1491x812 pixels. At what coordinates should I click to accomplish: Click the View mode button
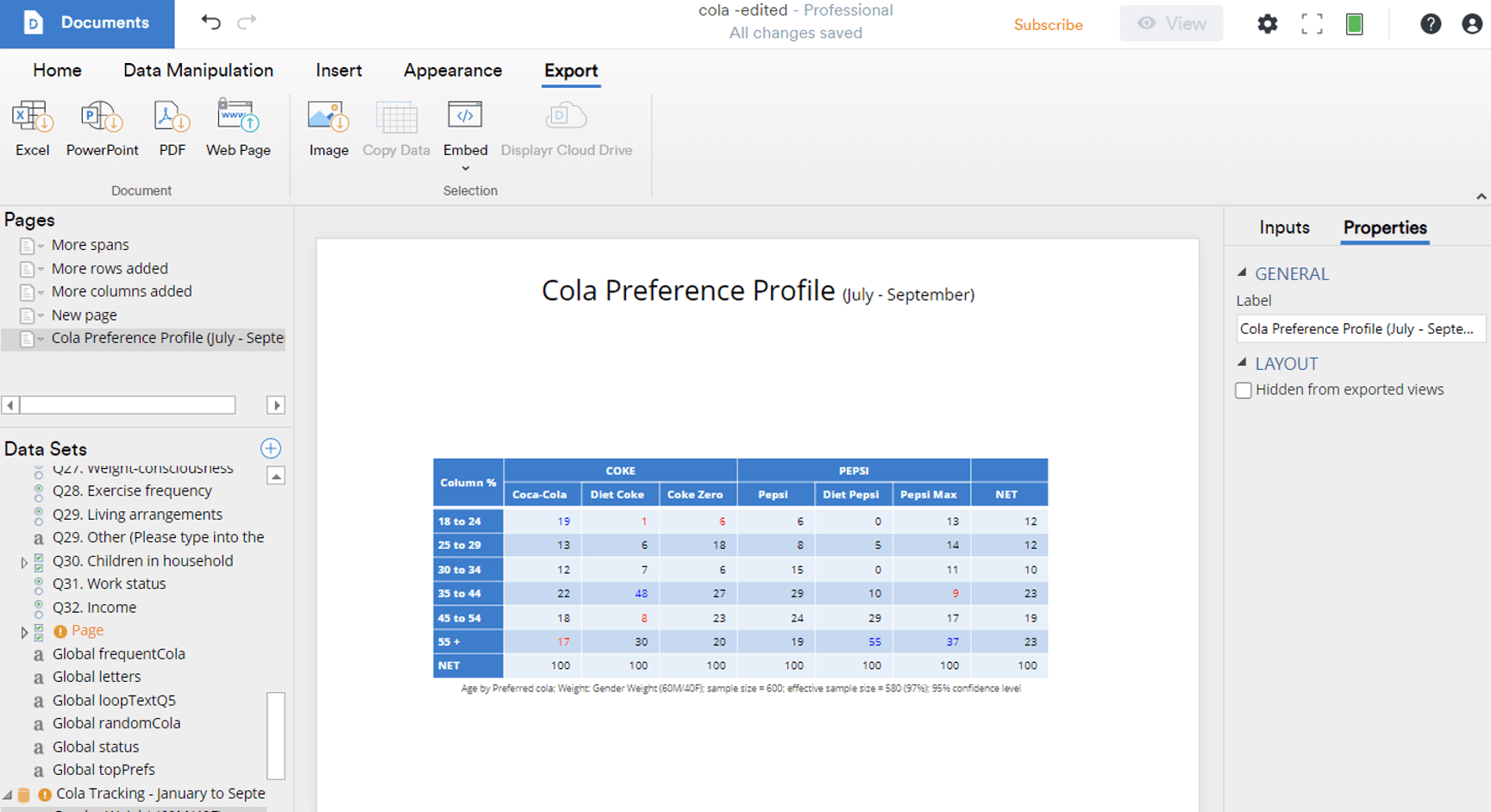pos(1171,24)
